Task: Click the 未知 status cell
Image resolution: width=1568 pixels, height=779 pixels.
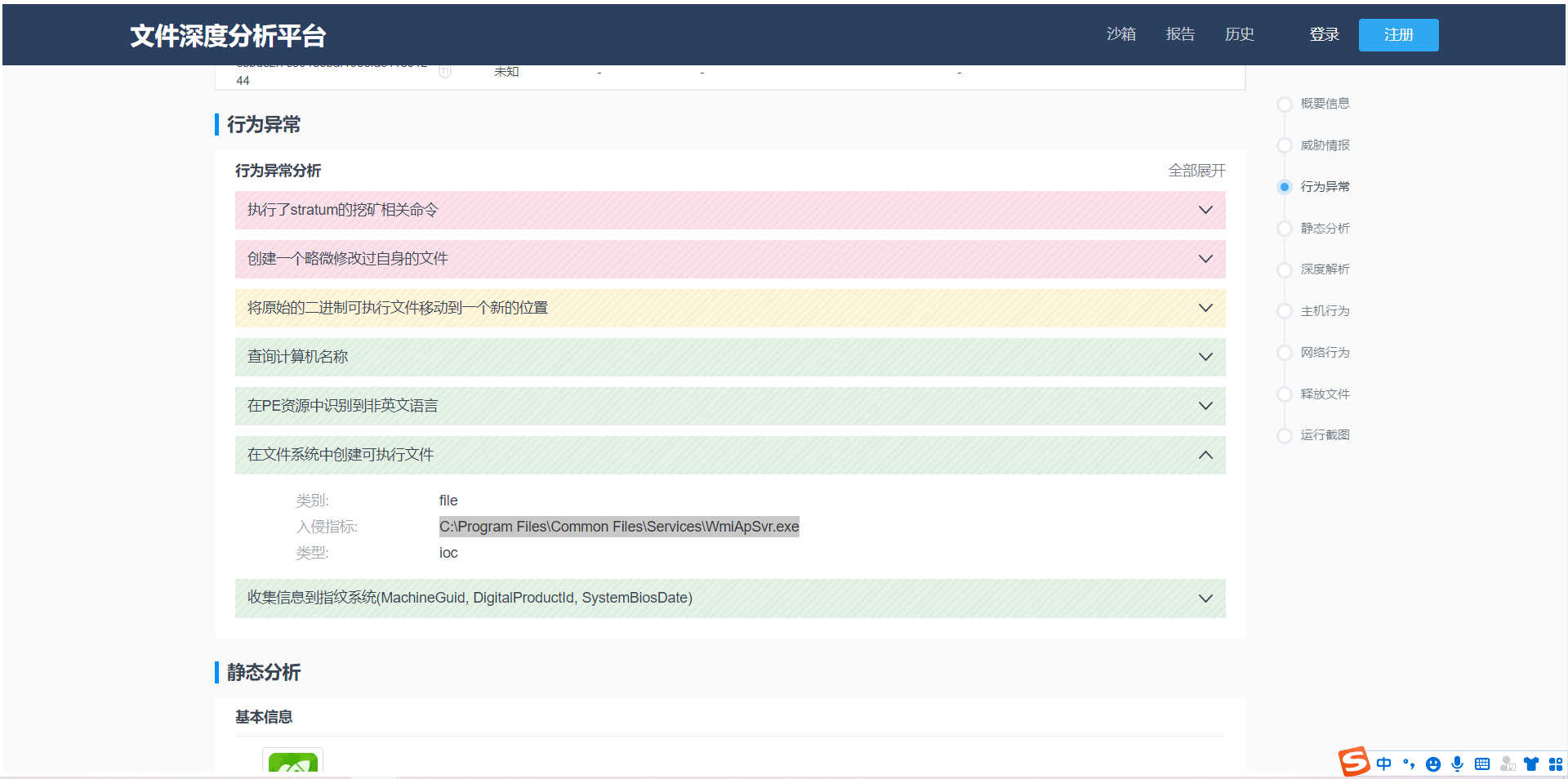Action: [x=506, y=72]
